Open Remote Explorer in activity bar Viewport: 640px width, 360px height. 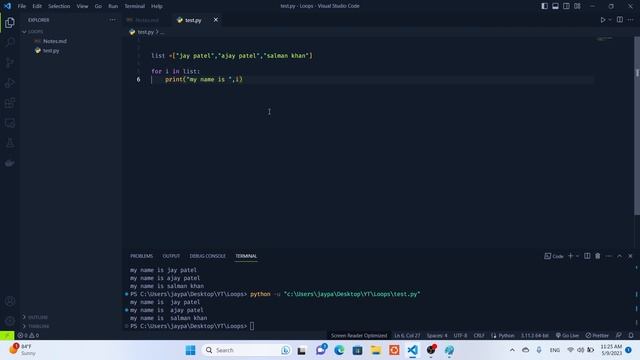tap(10, 122)
